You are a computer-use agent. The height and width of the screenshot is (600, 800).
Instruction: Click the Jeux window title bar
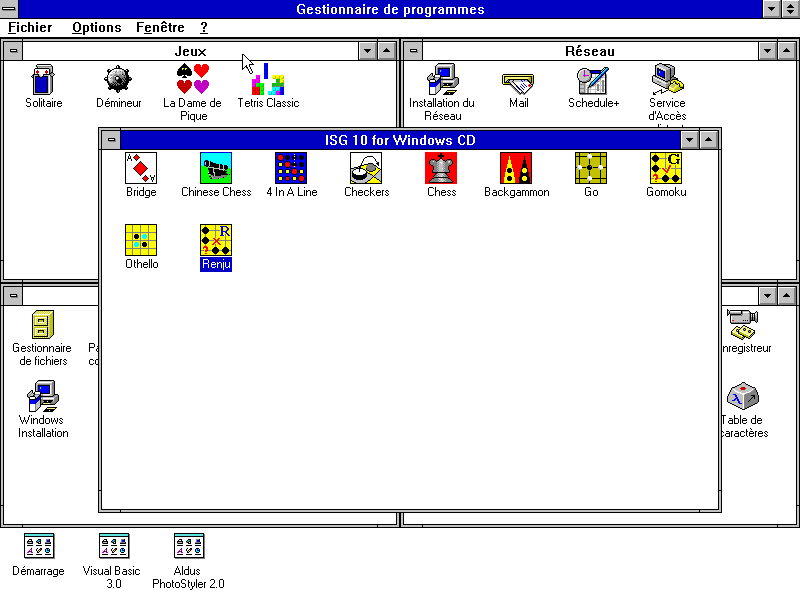pos(190,51)
